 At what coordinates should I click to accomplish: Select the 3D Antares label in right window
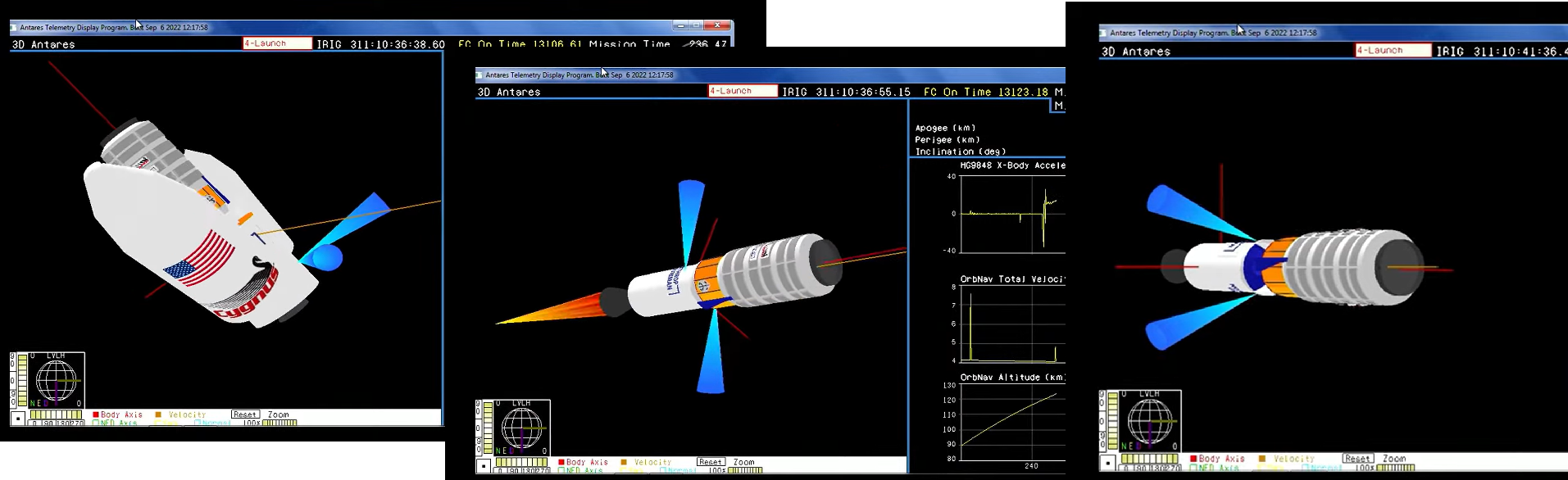point(1136,52)
